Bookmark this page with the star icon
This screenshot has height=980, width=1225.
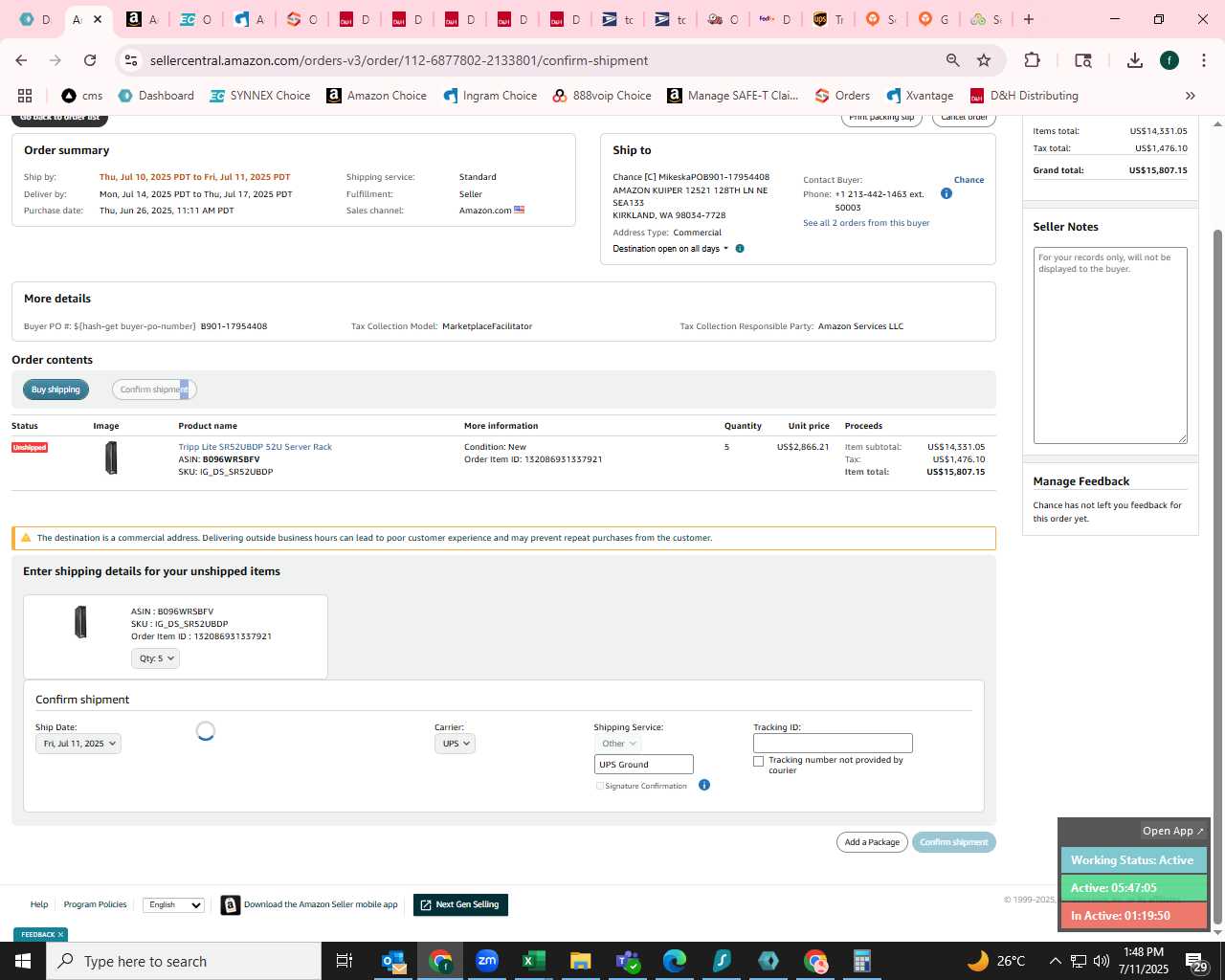coord(984,60)
